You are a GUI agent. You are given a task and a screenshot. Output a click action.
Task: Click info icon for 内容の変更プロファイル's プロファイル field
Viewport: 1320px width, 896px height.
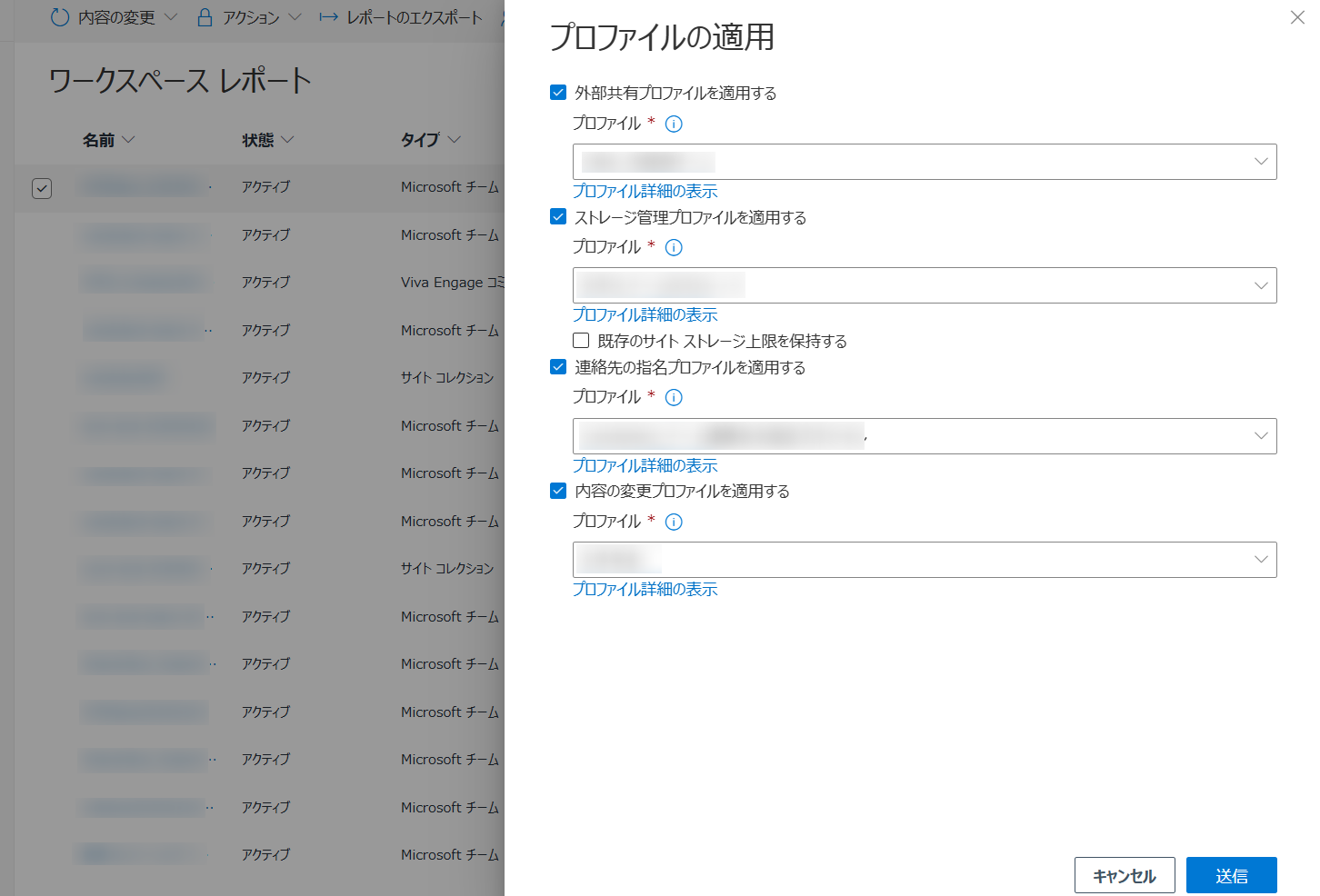tap(674, 522)
